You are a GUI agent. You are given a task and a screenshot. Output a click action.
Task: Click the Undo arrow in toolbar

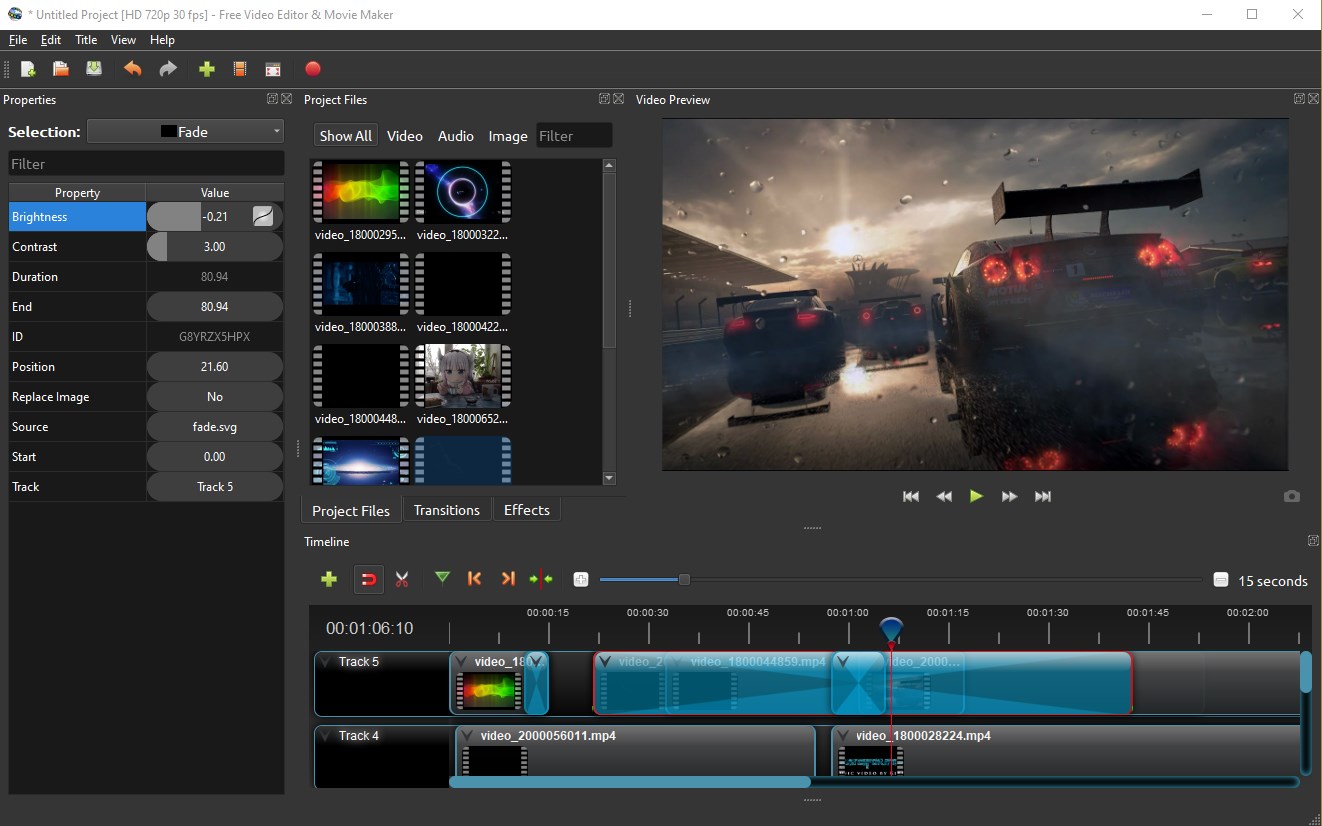click(133, 69)
